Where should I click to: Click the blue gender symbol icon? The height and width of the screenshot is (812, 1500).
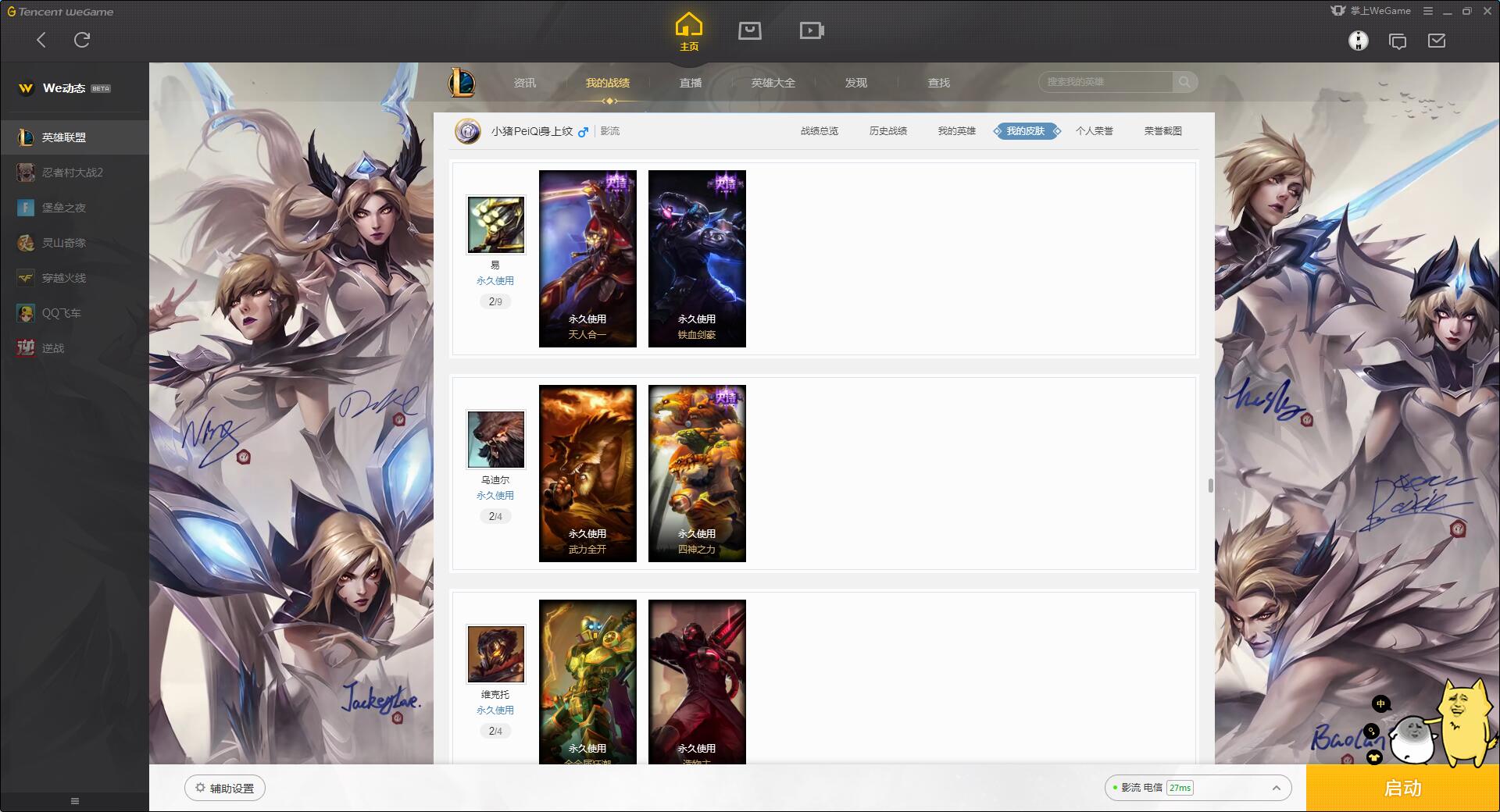(583, 132)
